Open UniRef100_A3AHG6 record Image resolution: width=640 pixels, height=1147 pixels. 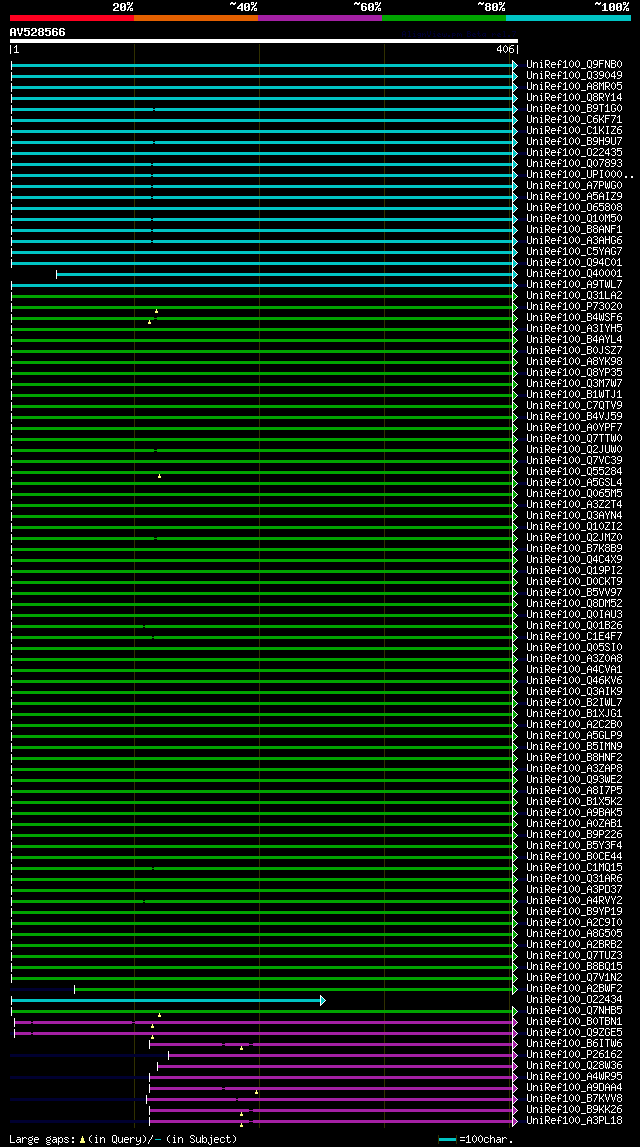point(574,241)
